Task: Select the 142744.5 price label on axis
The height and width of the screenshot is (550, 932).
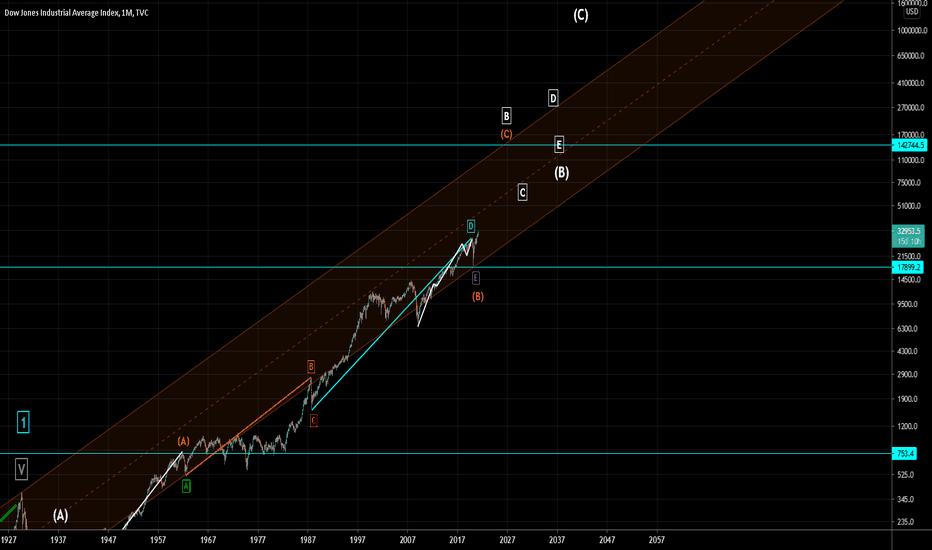Action: click(x=909, y=145)
